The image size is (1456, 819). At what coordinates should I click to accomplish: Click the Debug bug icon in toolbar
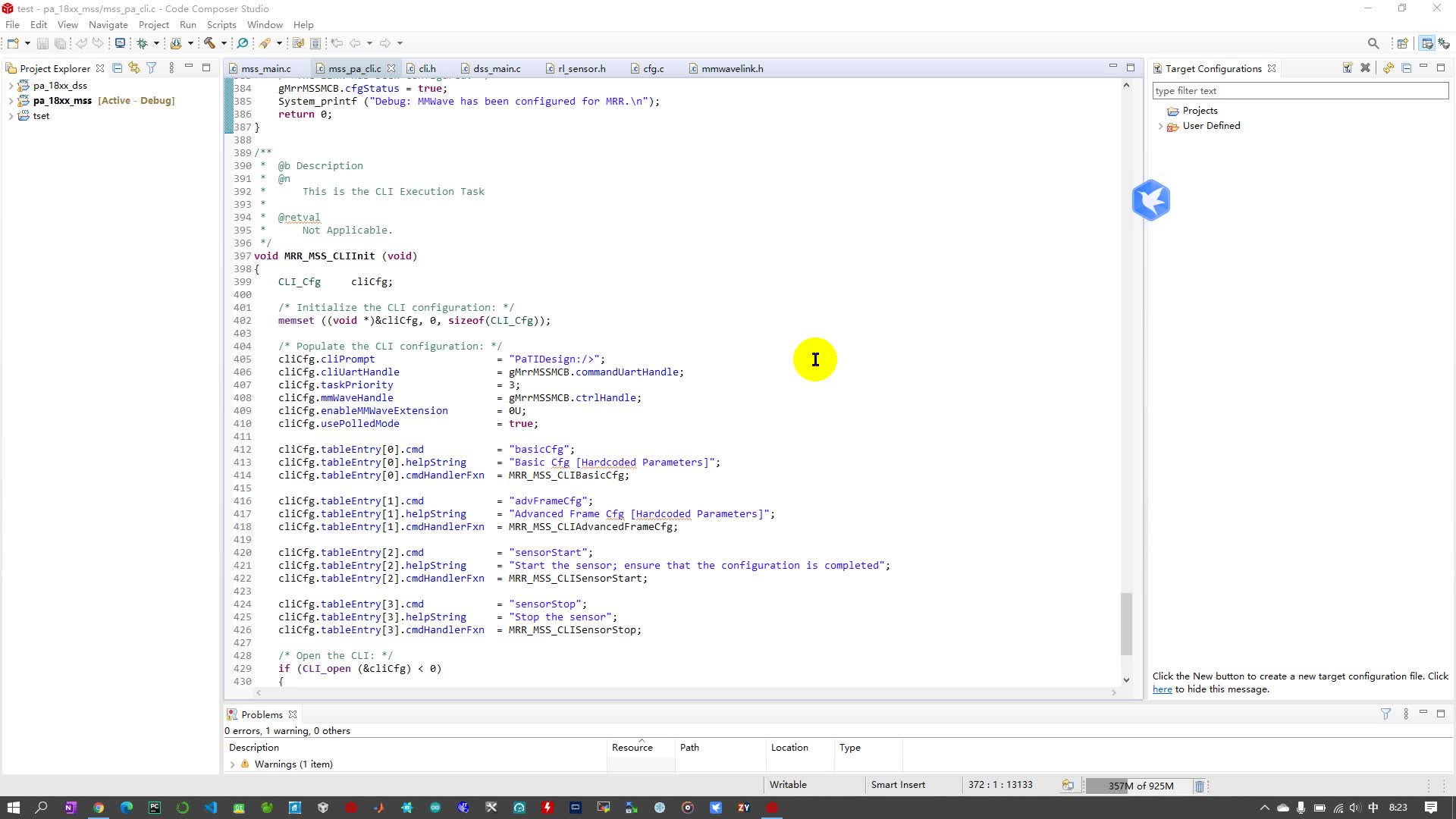point(142,43)
